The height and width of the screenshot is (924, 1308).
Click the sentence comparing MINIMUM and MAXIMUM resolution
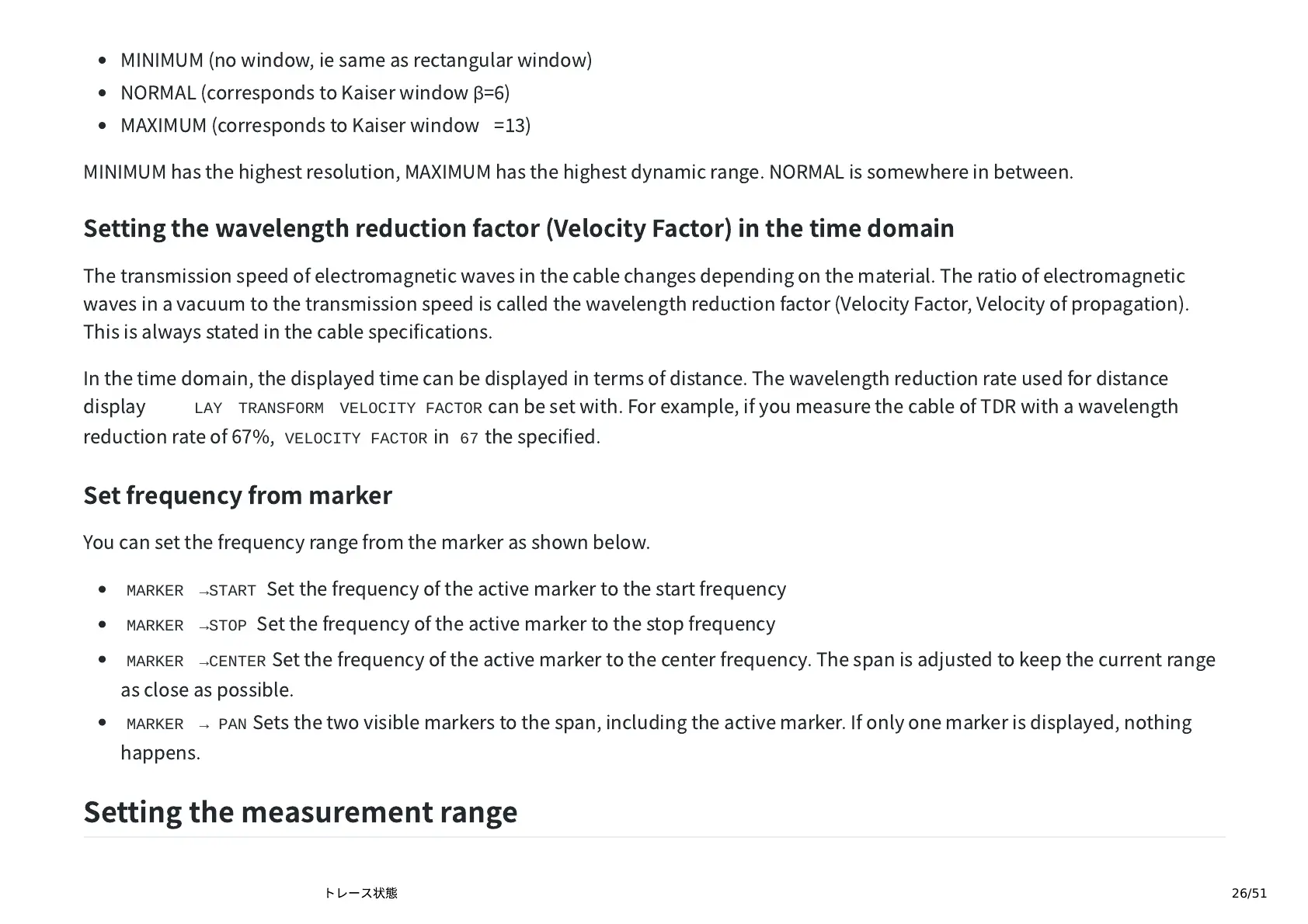pyautogui.click(x=578, y=172)
